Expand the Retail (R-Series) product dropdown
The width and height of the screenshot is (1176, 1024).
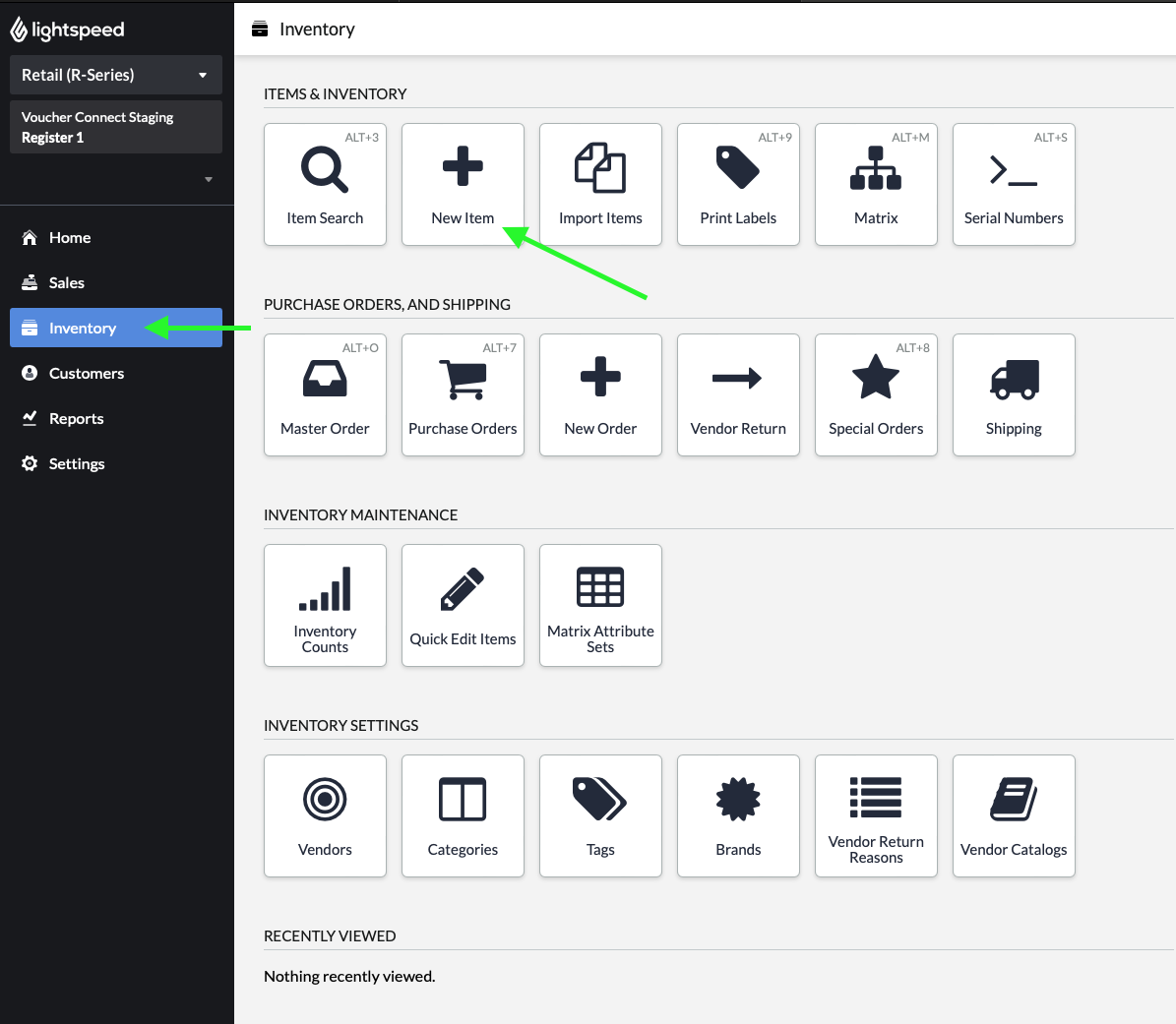pyautogui.click(x=115, y=75)
